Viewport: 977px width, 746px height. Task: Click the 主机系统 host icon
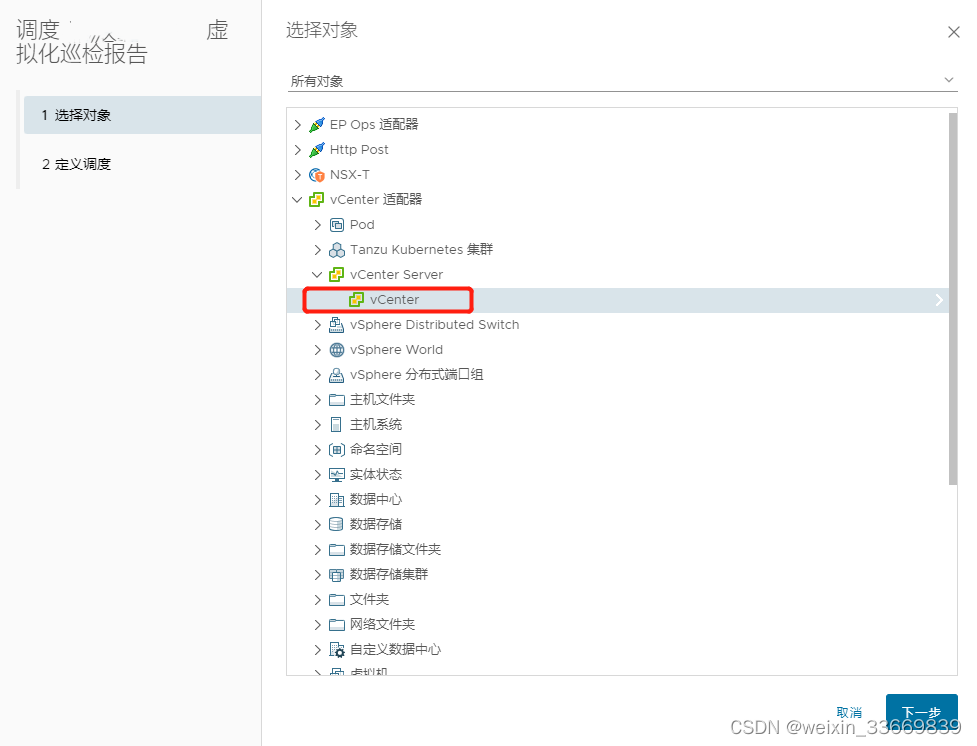(x=336, y=424)
